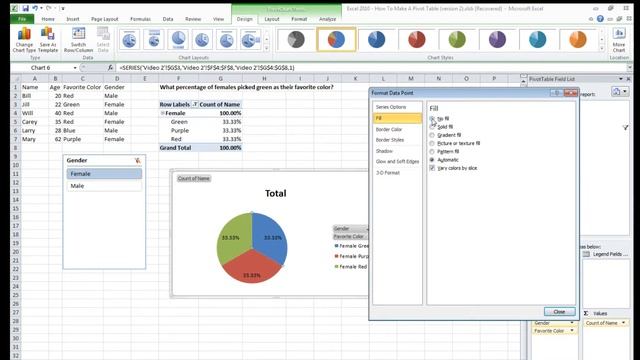The height and width of the screenshot is (360, 640).
Task: Collapse the Female group in pivot table
Action: click(162, 113)
